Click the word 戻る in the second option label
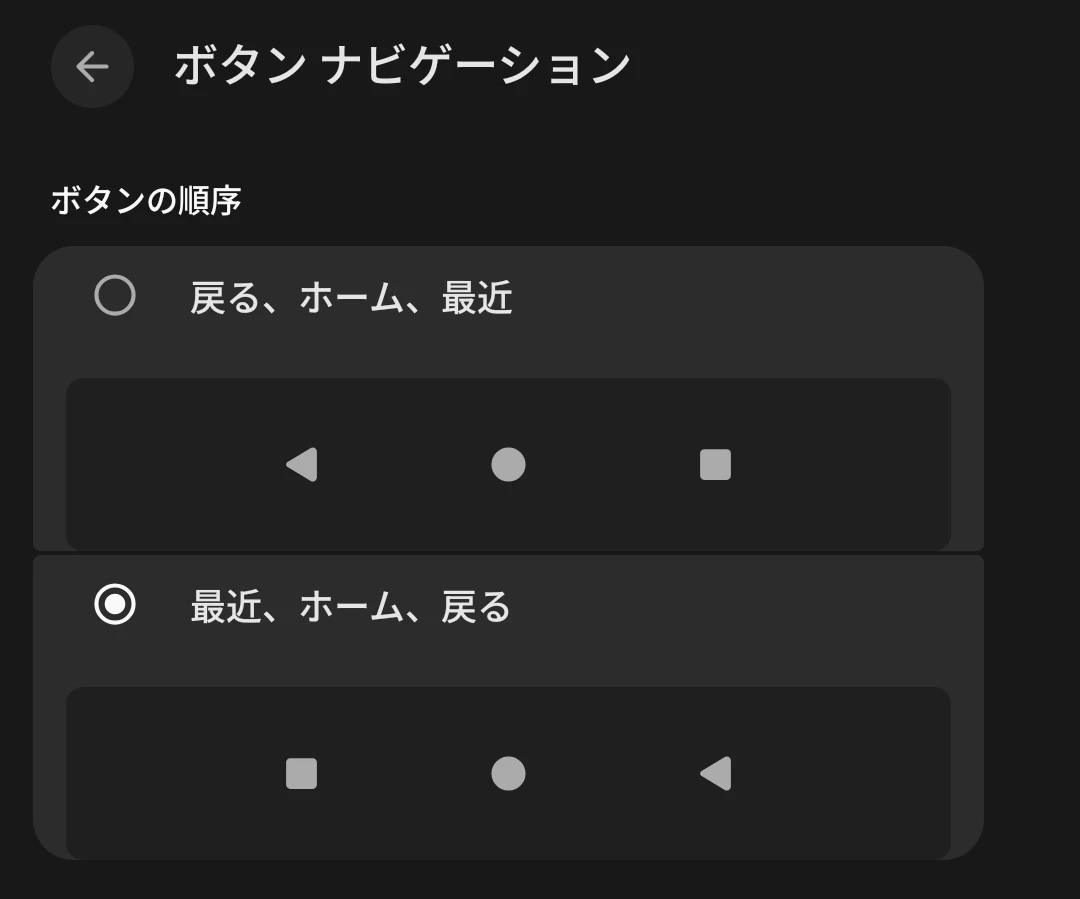The height and width of the screenshot is (899, 1080). (476, 607)
